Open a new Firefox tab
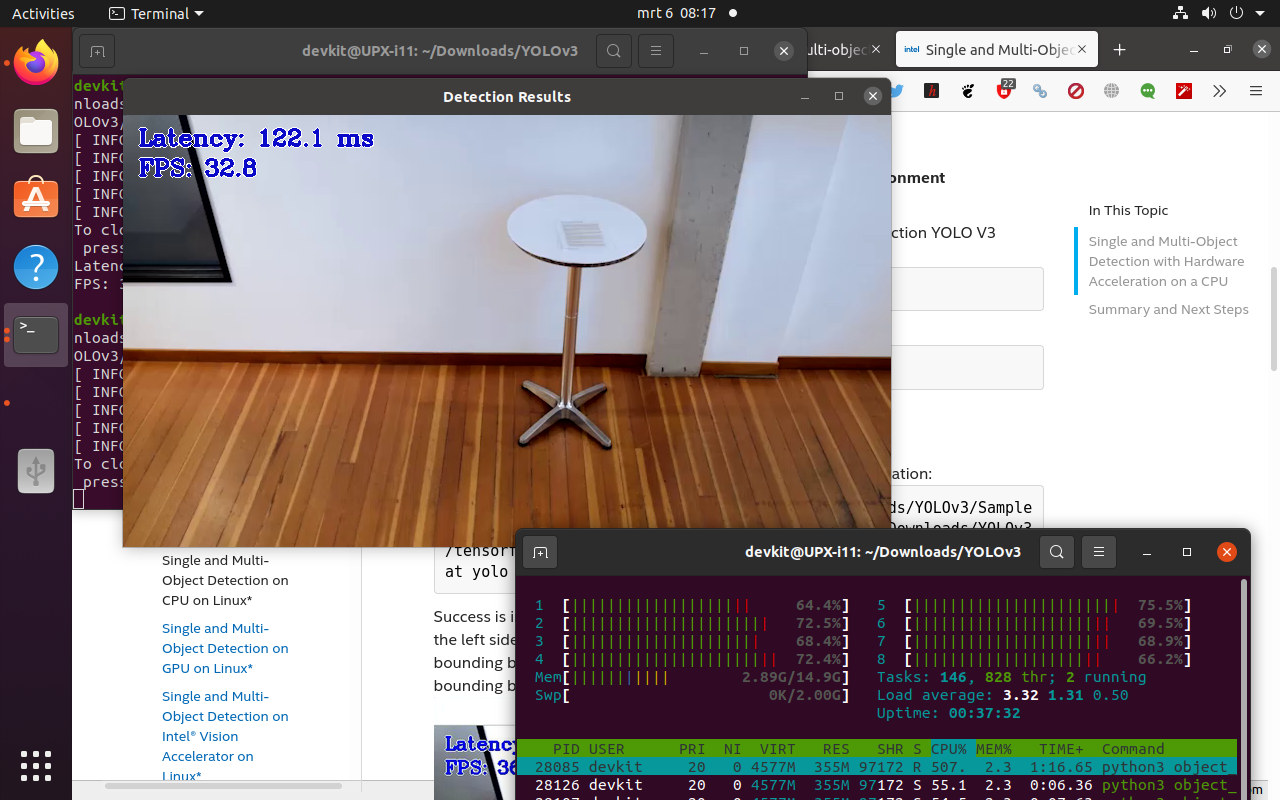Viewport: 1280px width, 800px height. 1119,49
